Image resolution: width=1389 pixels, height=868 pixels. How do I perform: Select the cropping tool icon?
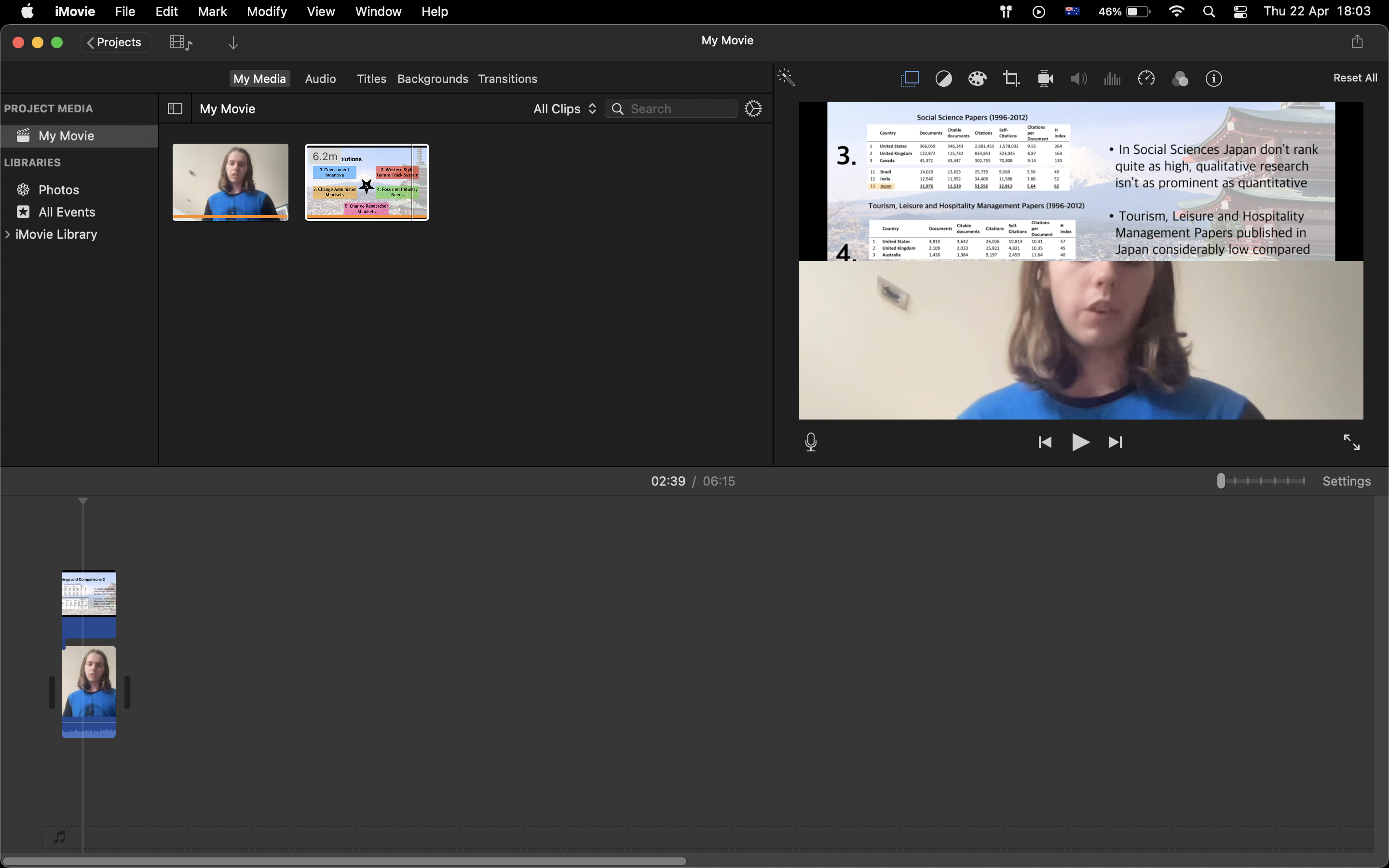click(x=1011, y=79)
